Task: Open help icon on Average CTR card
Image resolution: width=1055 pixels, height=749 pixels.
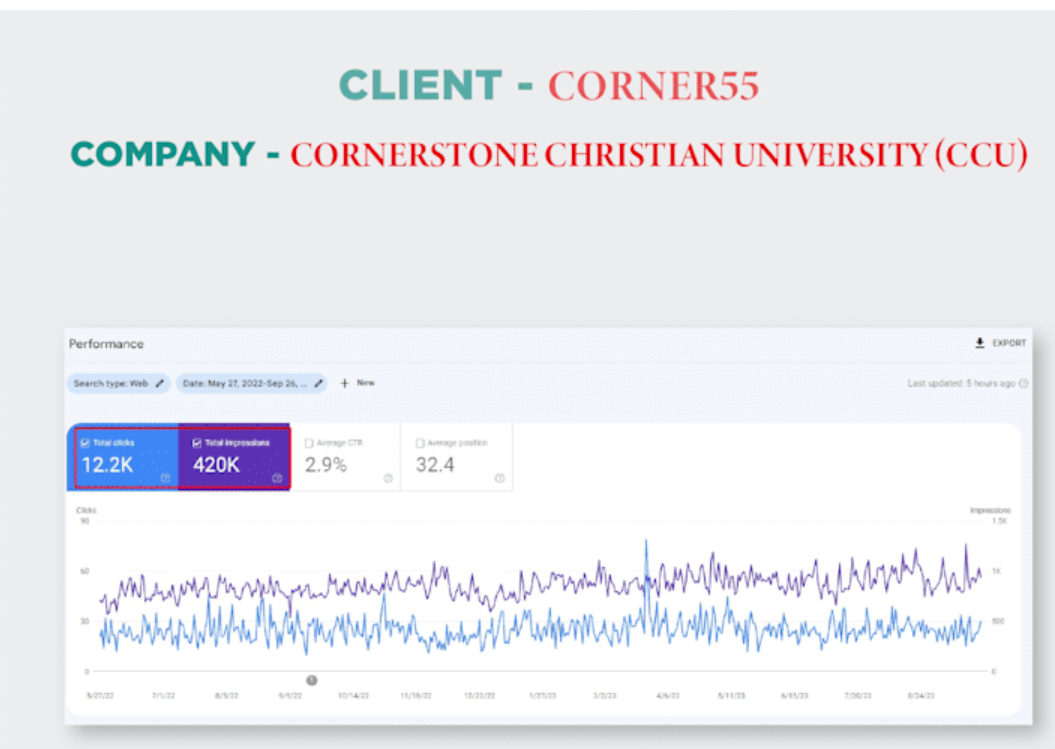Action: 388,478
